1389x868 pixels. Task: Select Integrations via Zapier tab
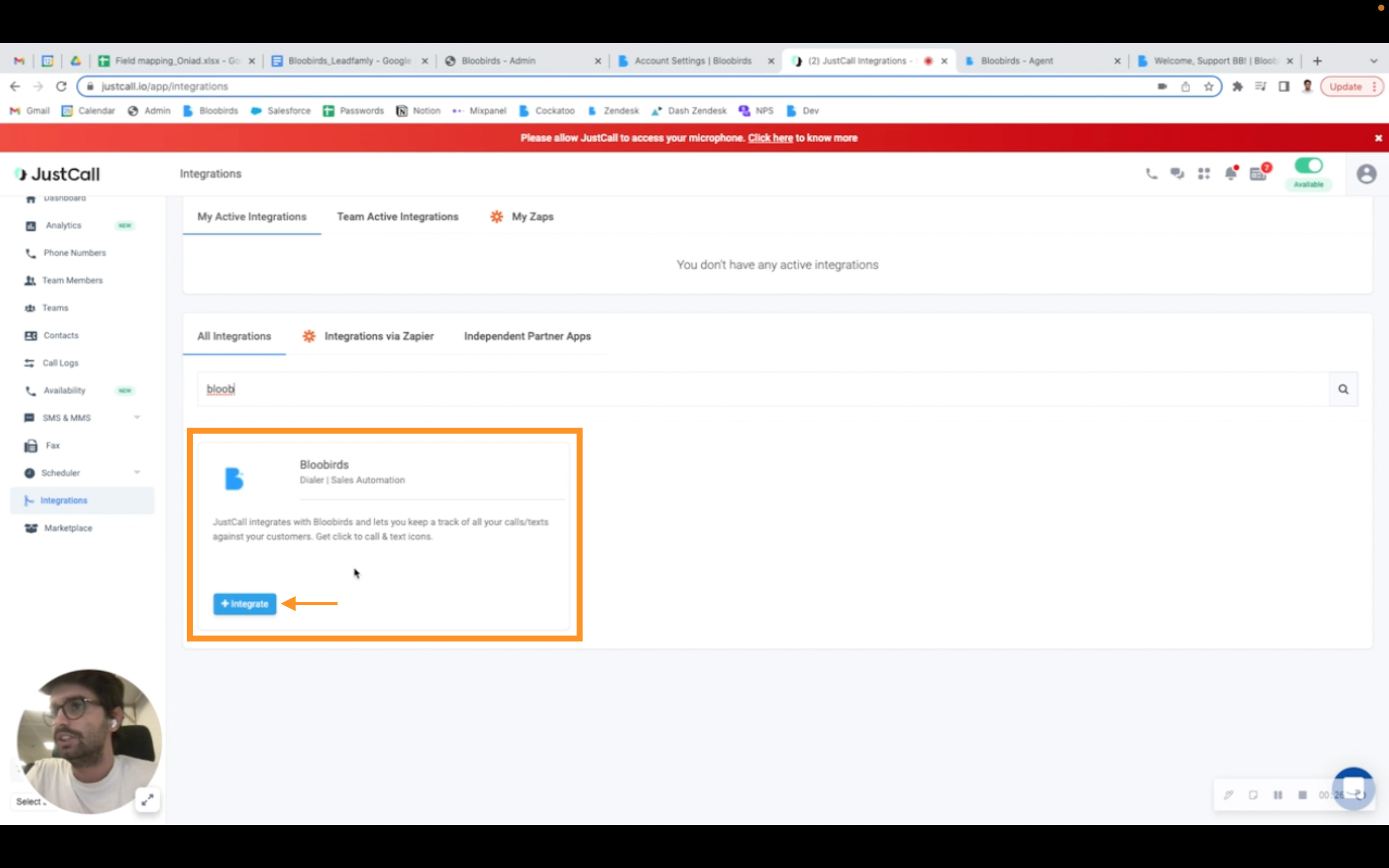click(368, 337)
